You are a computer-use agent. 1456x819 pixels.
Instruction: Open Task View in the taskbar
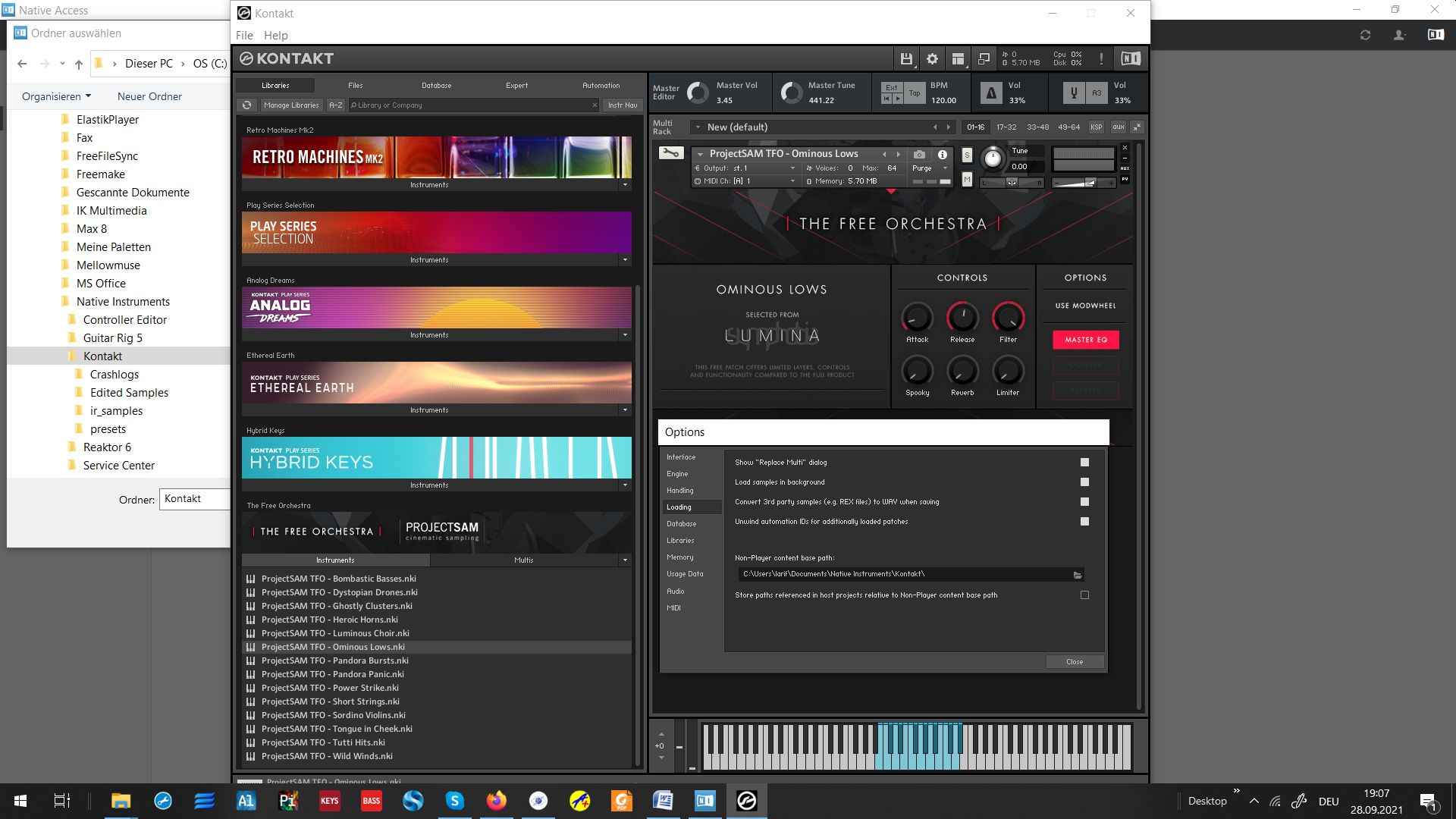pyautogui.click(x=62, y=801)
